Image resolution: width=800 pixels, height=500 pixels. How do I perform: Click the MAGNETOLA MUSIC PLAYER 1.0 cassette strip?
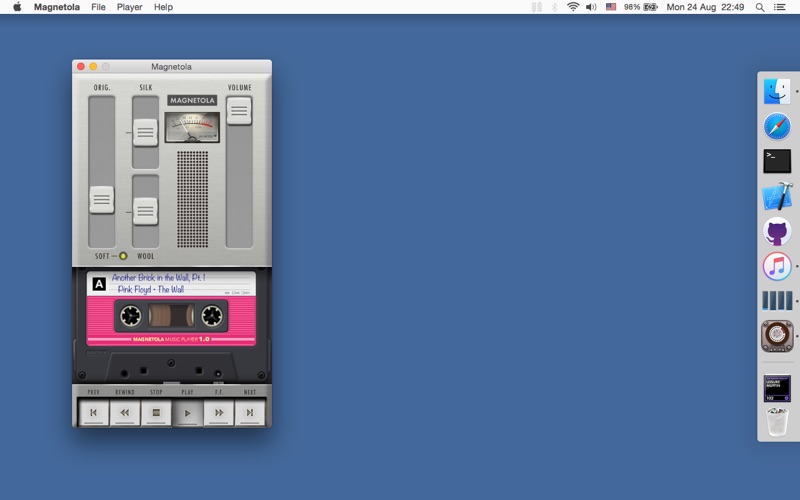coord(171,339)
